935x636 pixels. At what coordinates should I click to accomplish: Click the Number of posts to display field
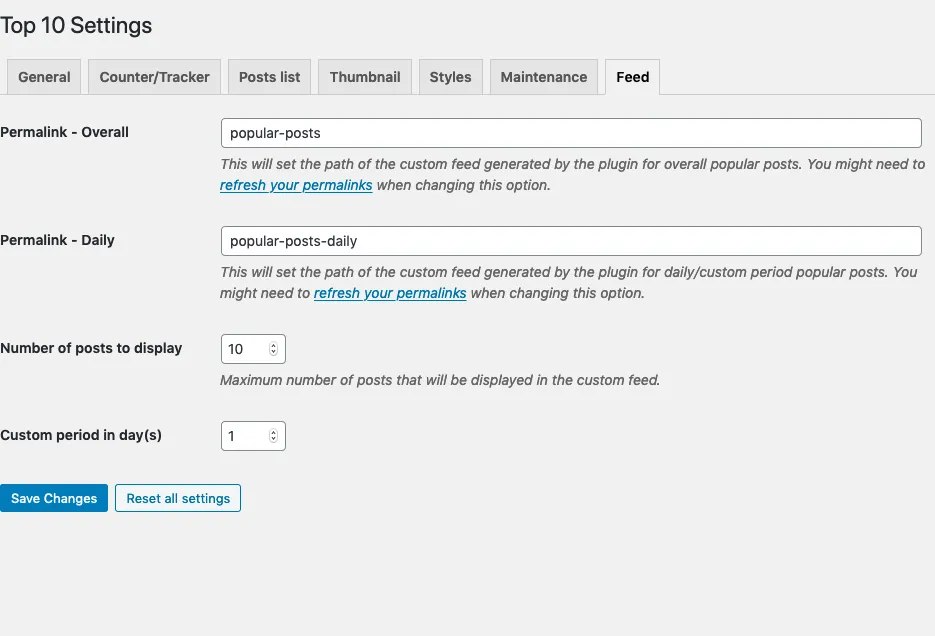click(x=243, y=349)
